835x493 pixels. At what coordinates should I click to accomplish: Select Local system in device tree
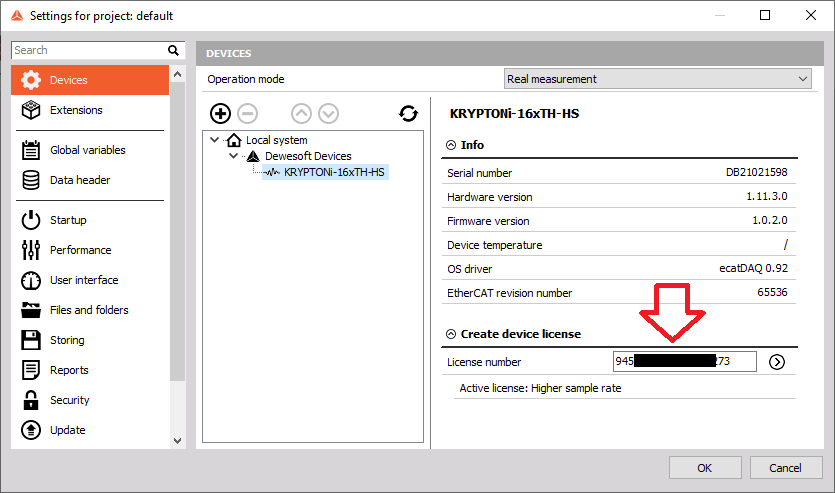coord(276,140)
